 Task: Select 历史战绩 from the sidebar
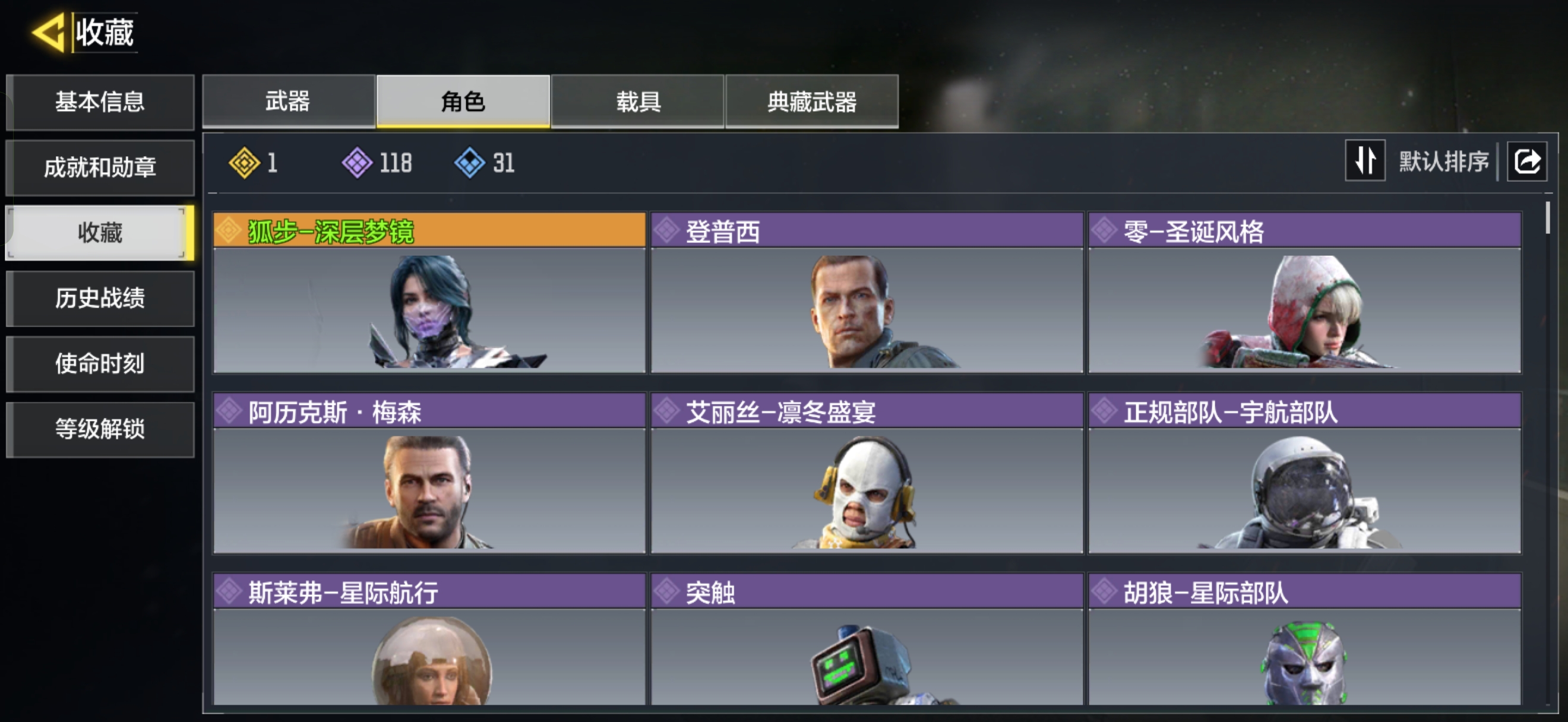[100, 299]
